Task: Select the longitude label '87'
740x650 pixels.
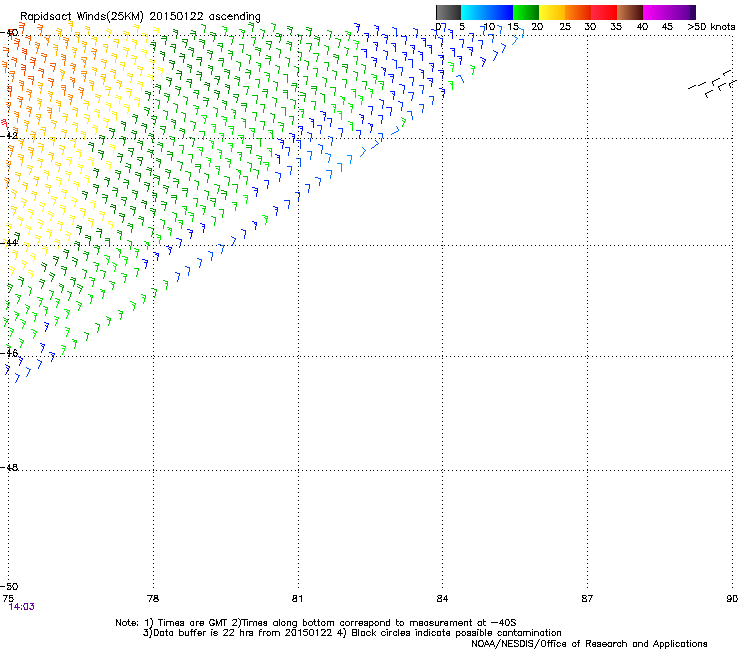Action: point(587,599)
